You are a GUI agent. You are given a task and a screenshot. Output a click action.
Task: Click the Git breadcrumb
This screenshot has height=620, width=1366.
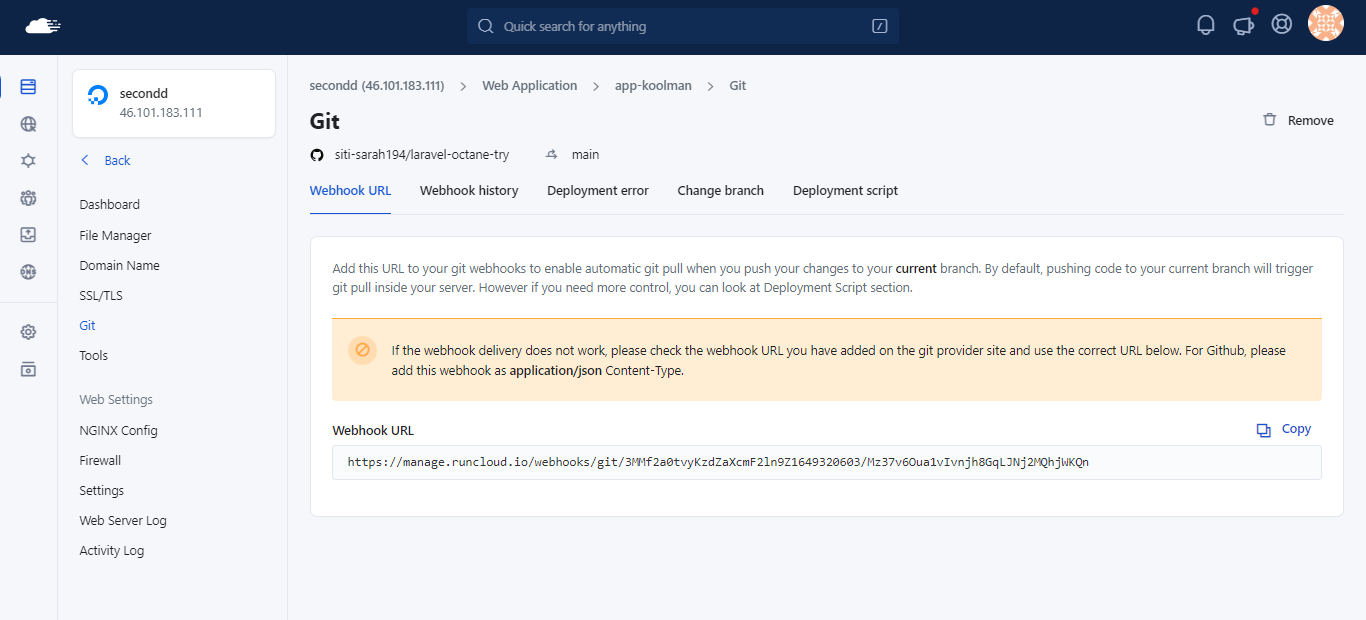click(738, 86)
